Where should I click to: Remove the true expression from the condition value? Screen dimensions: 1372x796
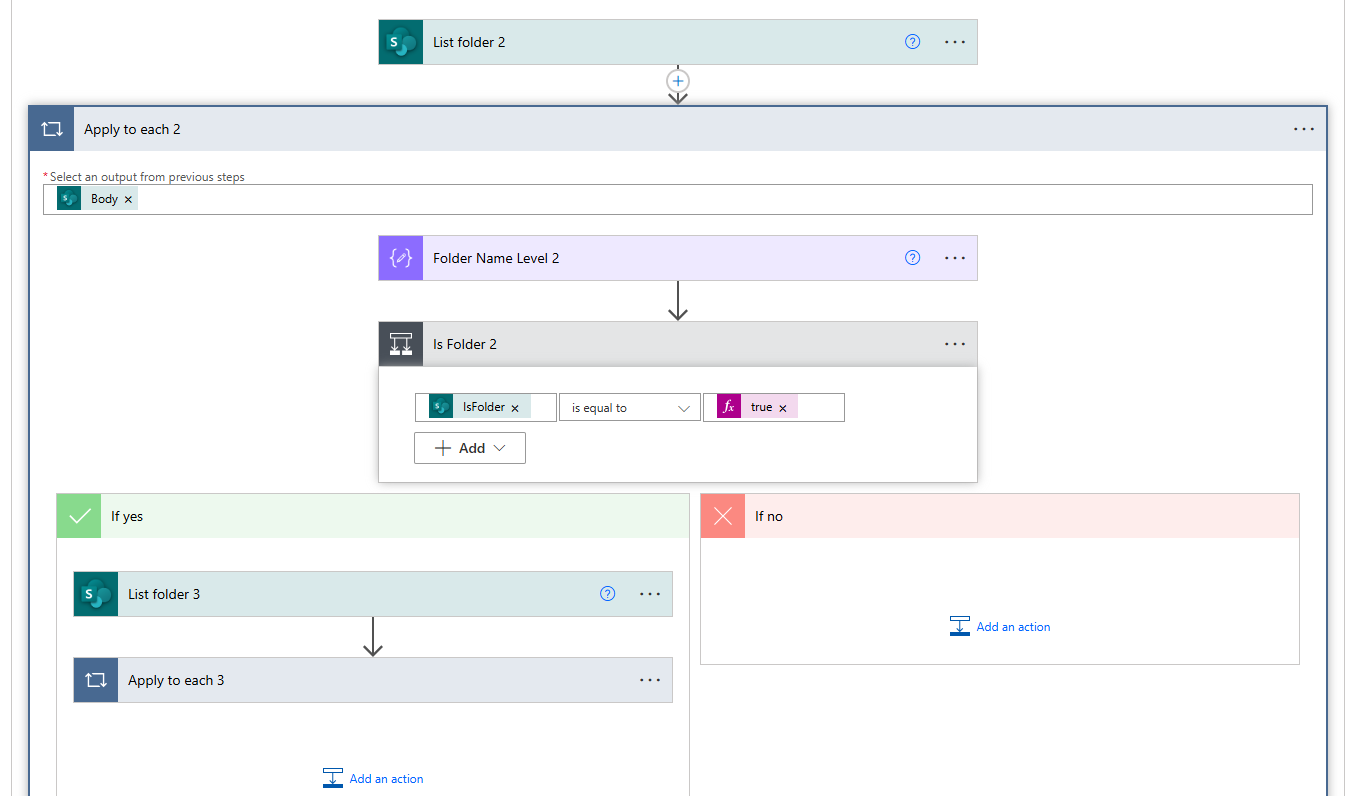click(x=783, y=408)
